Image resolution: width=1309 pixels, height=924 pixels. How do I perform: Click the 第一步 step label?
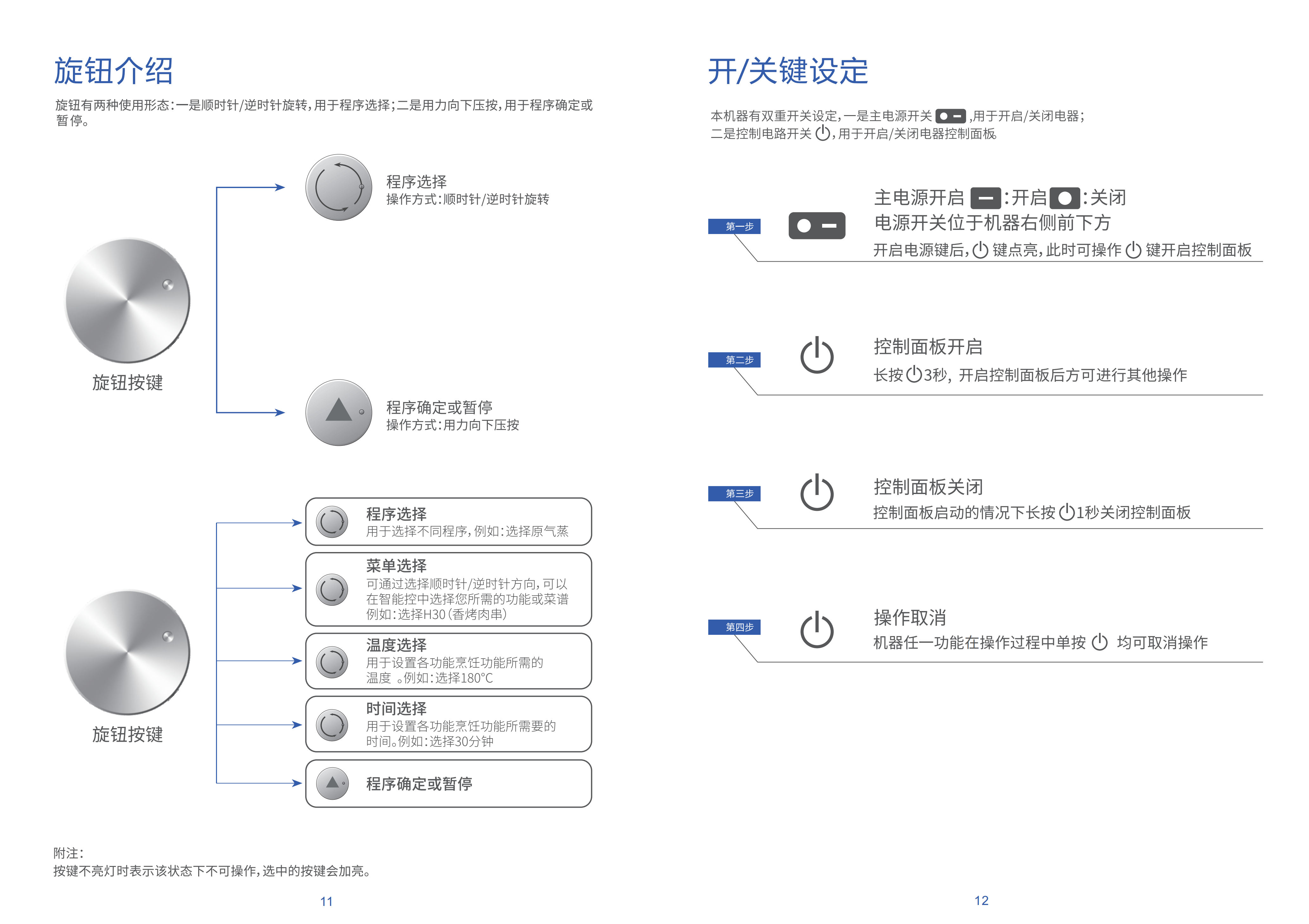pyautogui.click(x=734, y=226)
